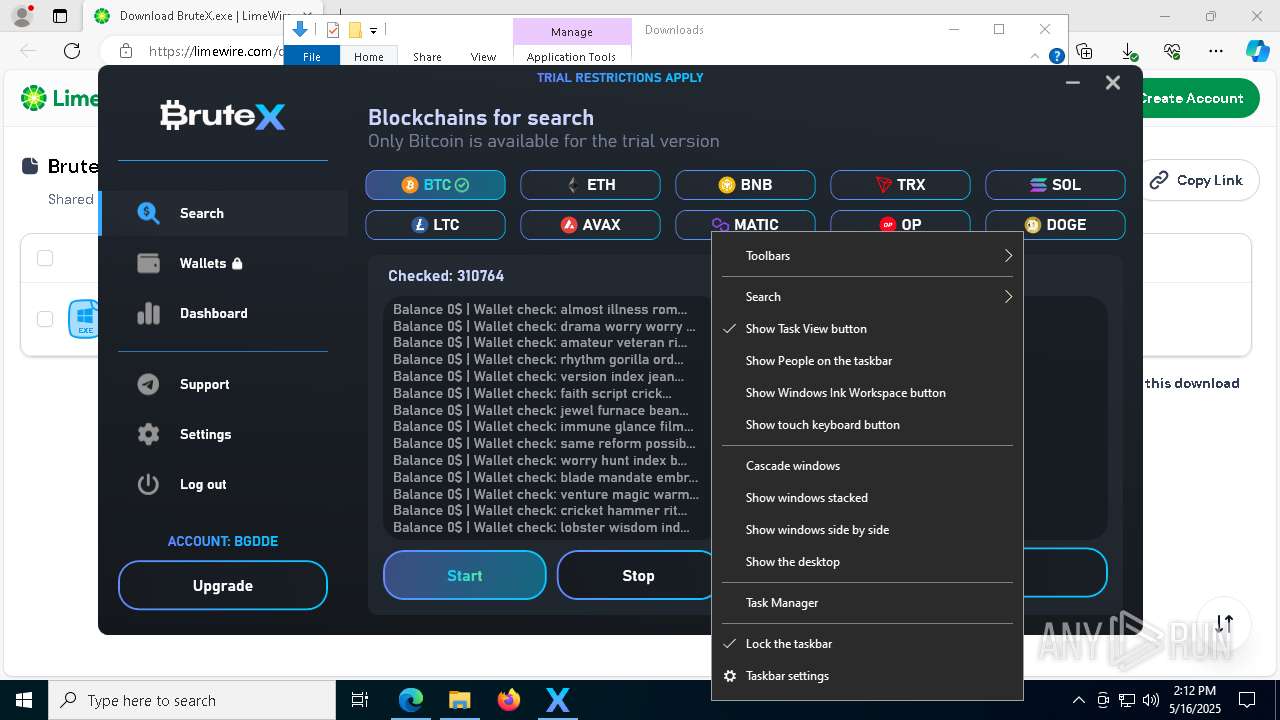1280x720 pixels.
Task: Choose Show People on the taskbar
Action: pos(867,361)
